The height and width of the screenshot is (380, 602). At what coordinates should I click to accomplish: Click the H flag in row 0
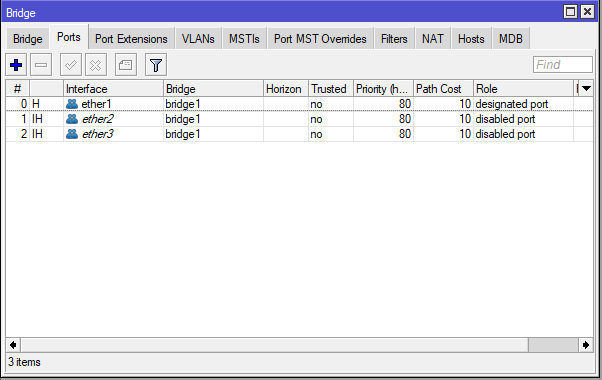point(36,104)
